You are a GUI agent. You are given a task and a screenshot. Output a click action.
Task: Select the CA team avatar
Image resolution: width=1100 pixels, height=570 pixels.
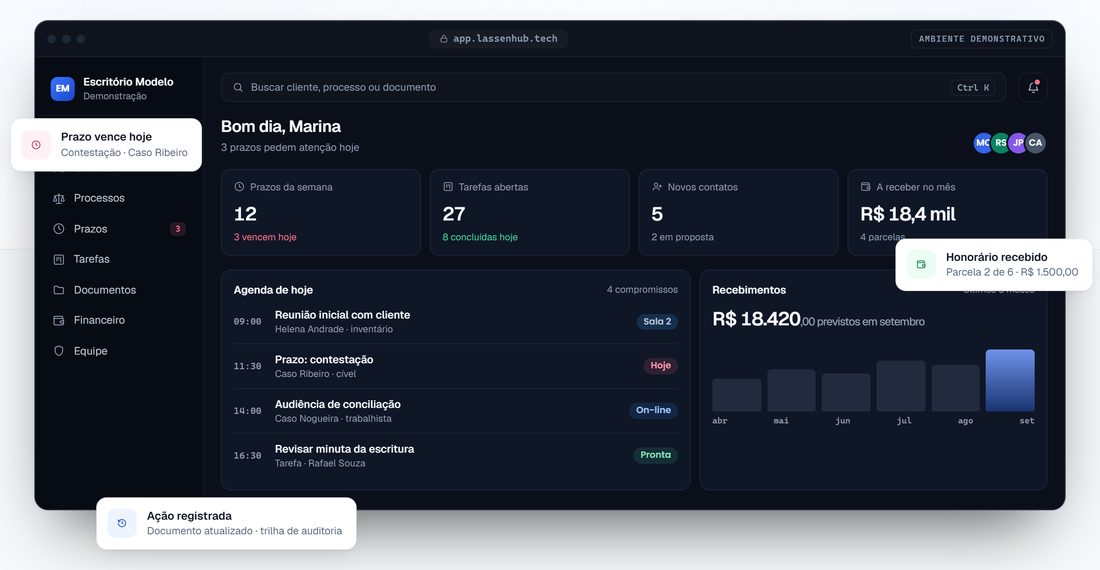(x=1035, y=143)
